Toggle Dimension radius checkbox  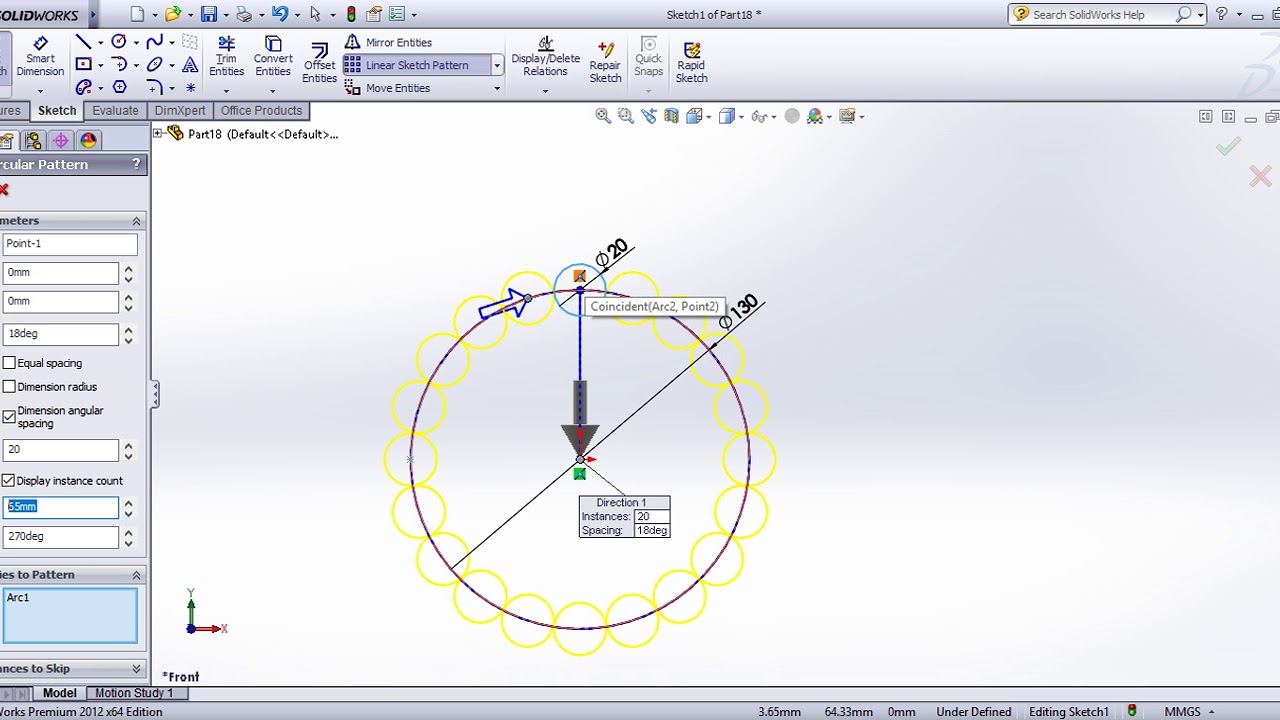coord(9,387)
